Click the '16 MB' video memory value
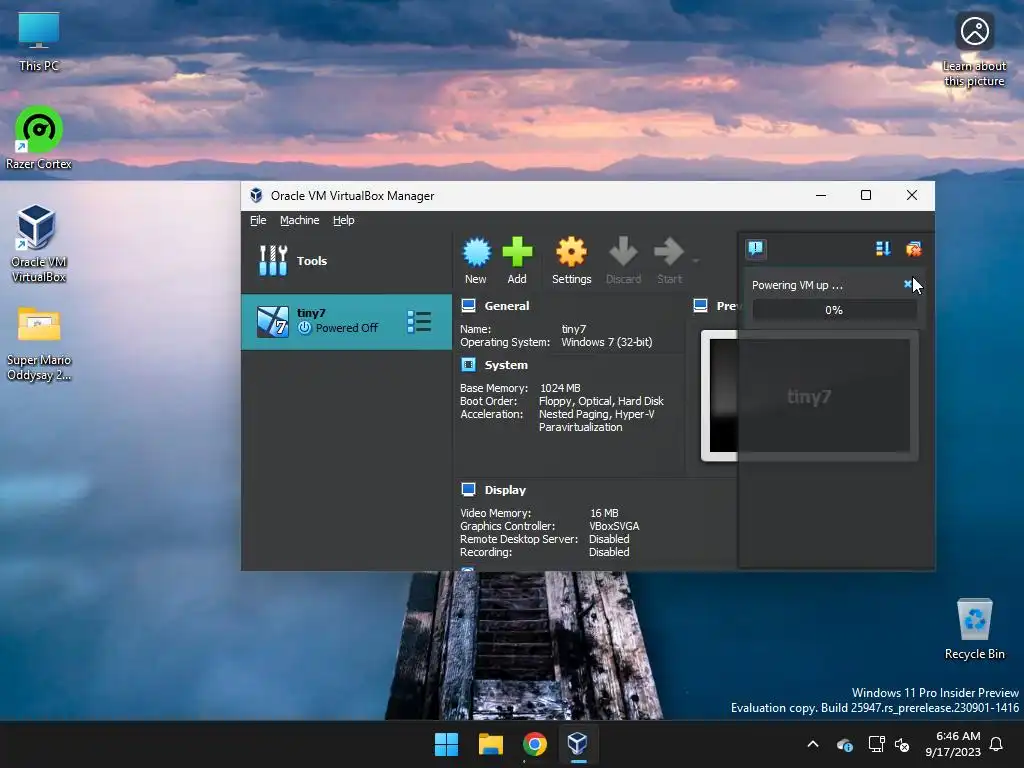 [604, 513]
